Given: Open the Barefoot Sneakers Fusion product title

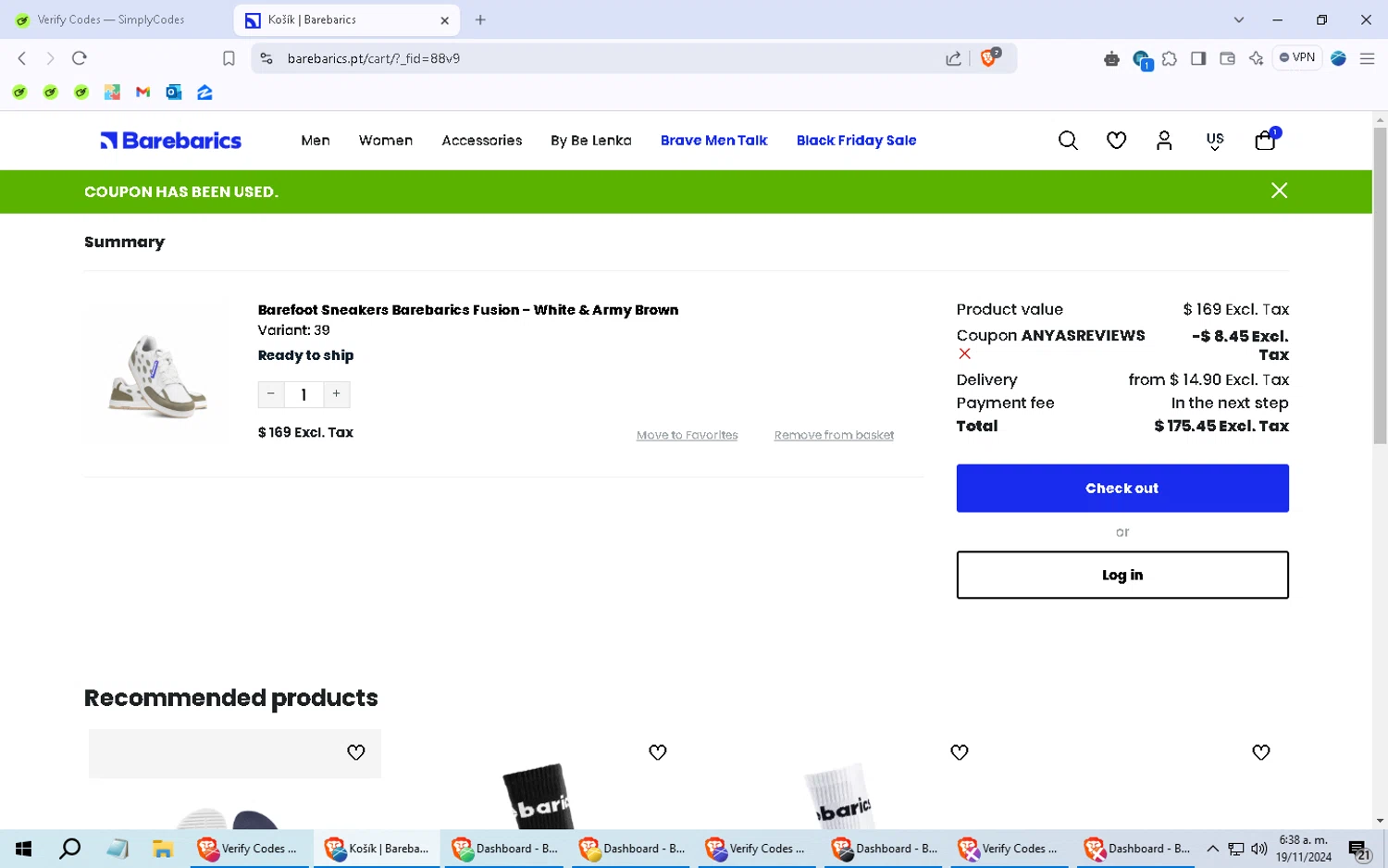Looking at the screenshot, I should (x=468, y=310).
